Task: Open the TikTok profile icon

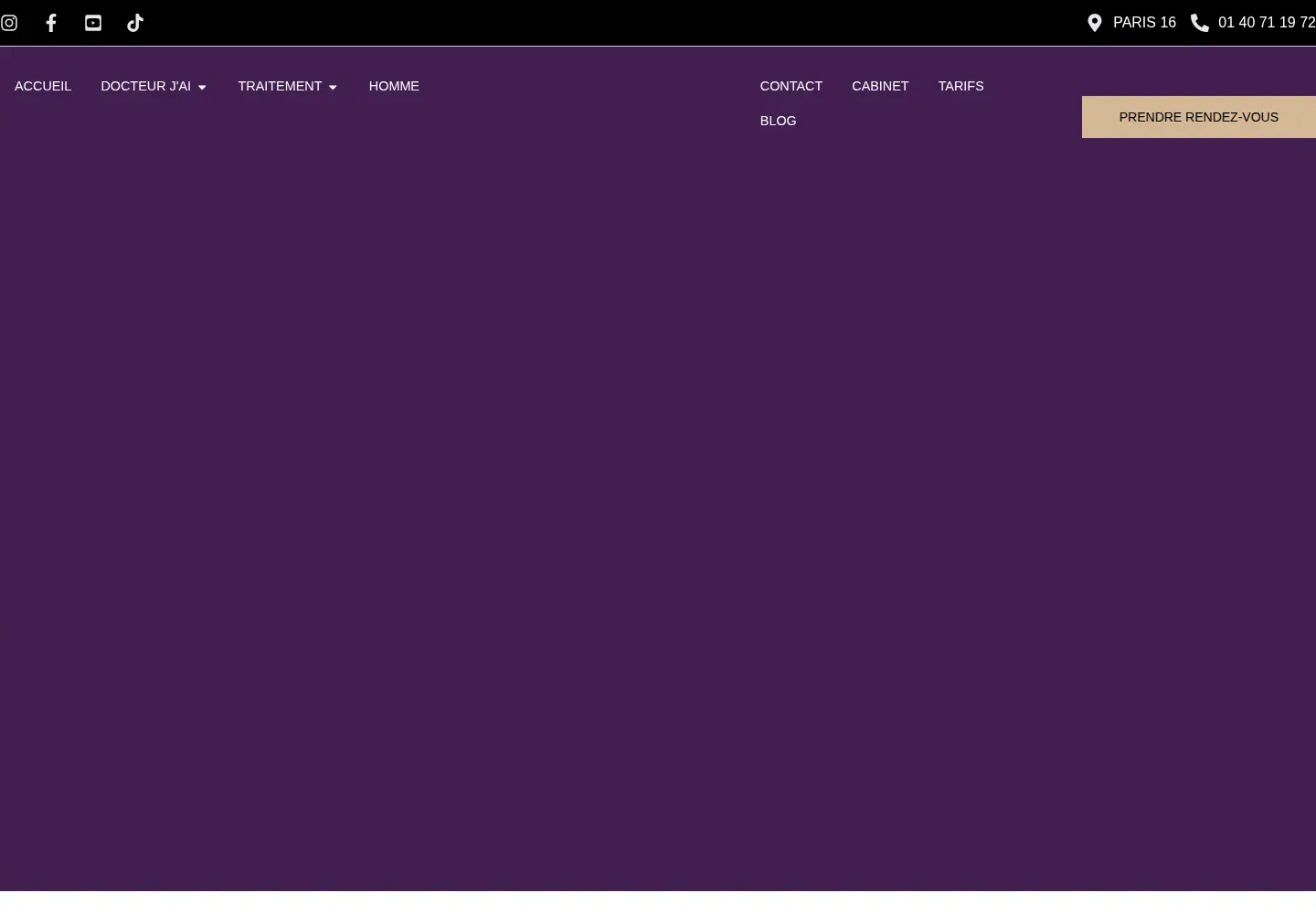Action: click(135, 23)
